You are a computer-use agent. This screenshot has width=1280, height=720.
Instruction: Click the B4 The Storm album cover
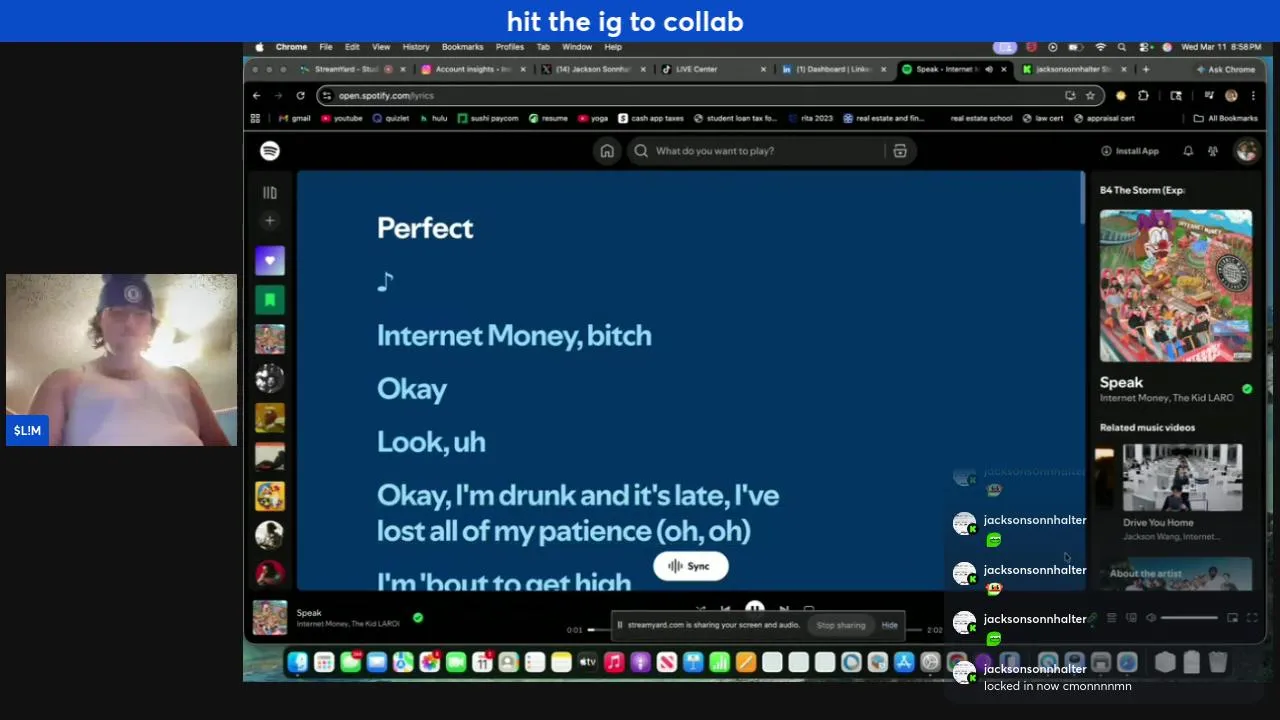(x=1176, y=286)
